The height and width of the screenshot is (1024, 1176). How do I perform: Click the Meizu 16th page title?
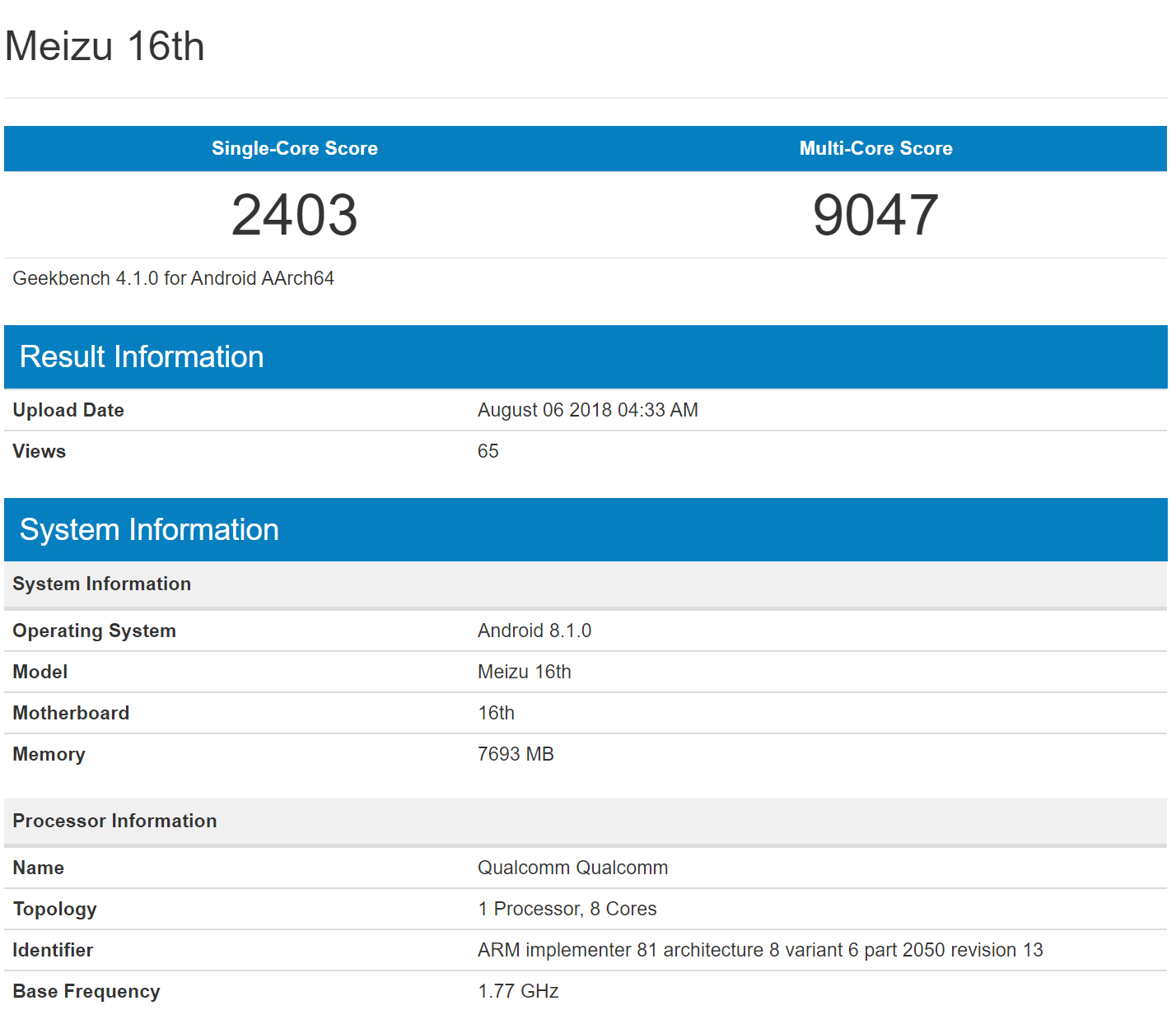[x=105, y=46]
